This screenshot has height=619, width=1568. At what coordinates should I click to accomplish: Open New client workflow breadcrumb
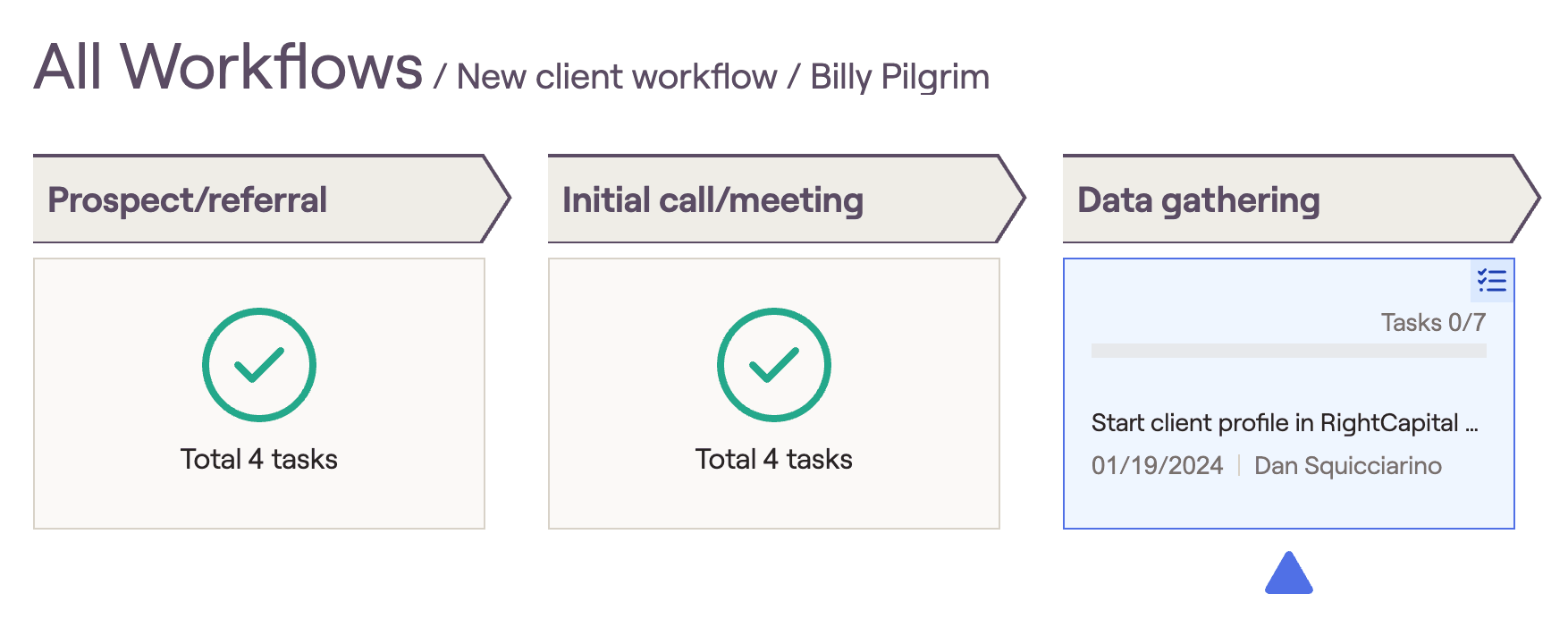click(617, 78)
